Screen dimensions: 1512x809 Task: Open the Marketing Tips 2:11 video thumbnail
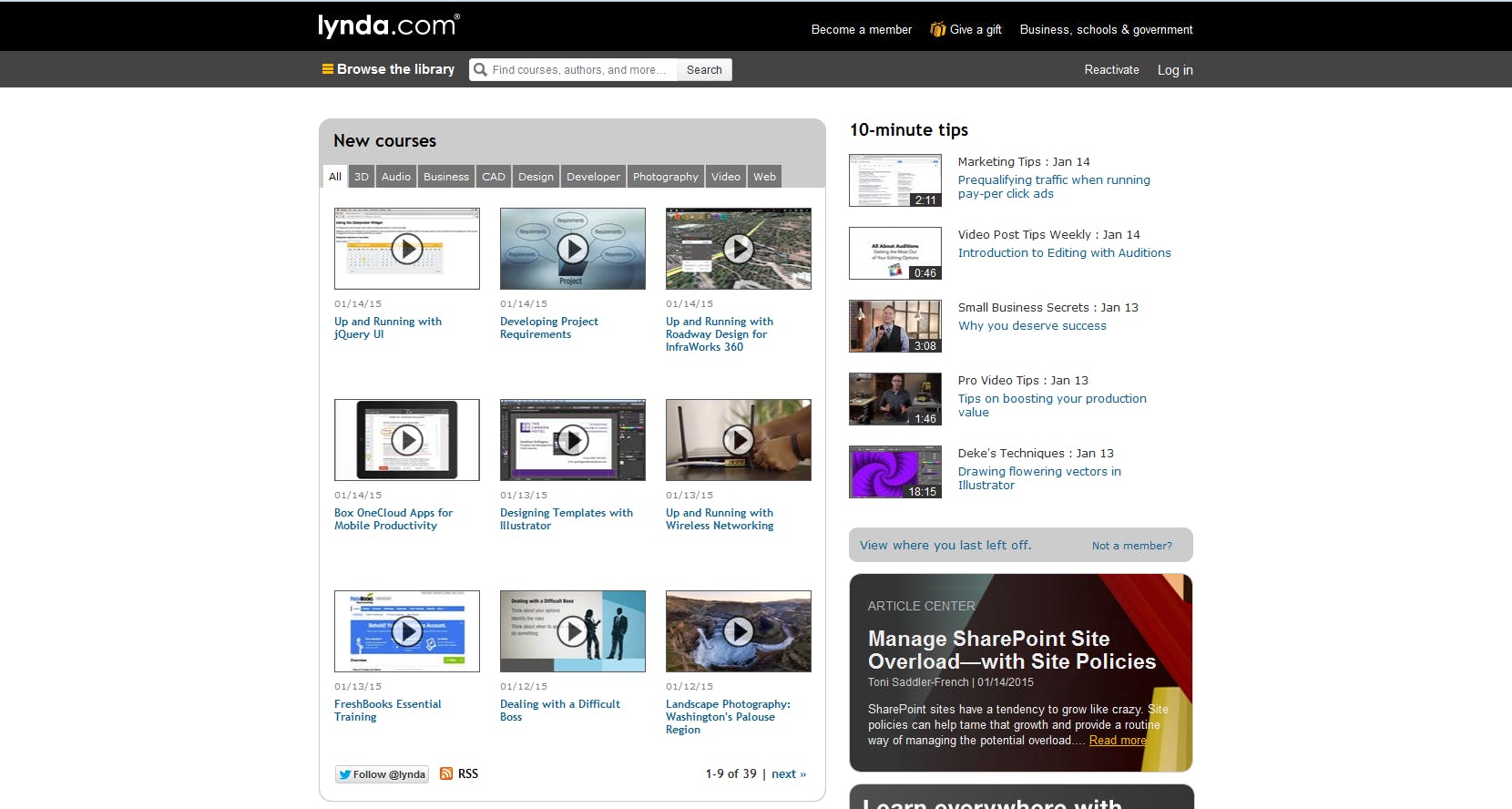[x=895, y=180]
